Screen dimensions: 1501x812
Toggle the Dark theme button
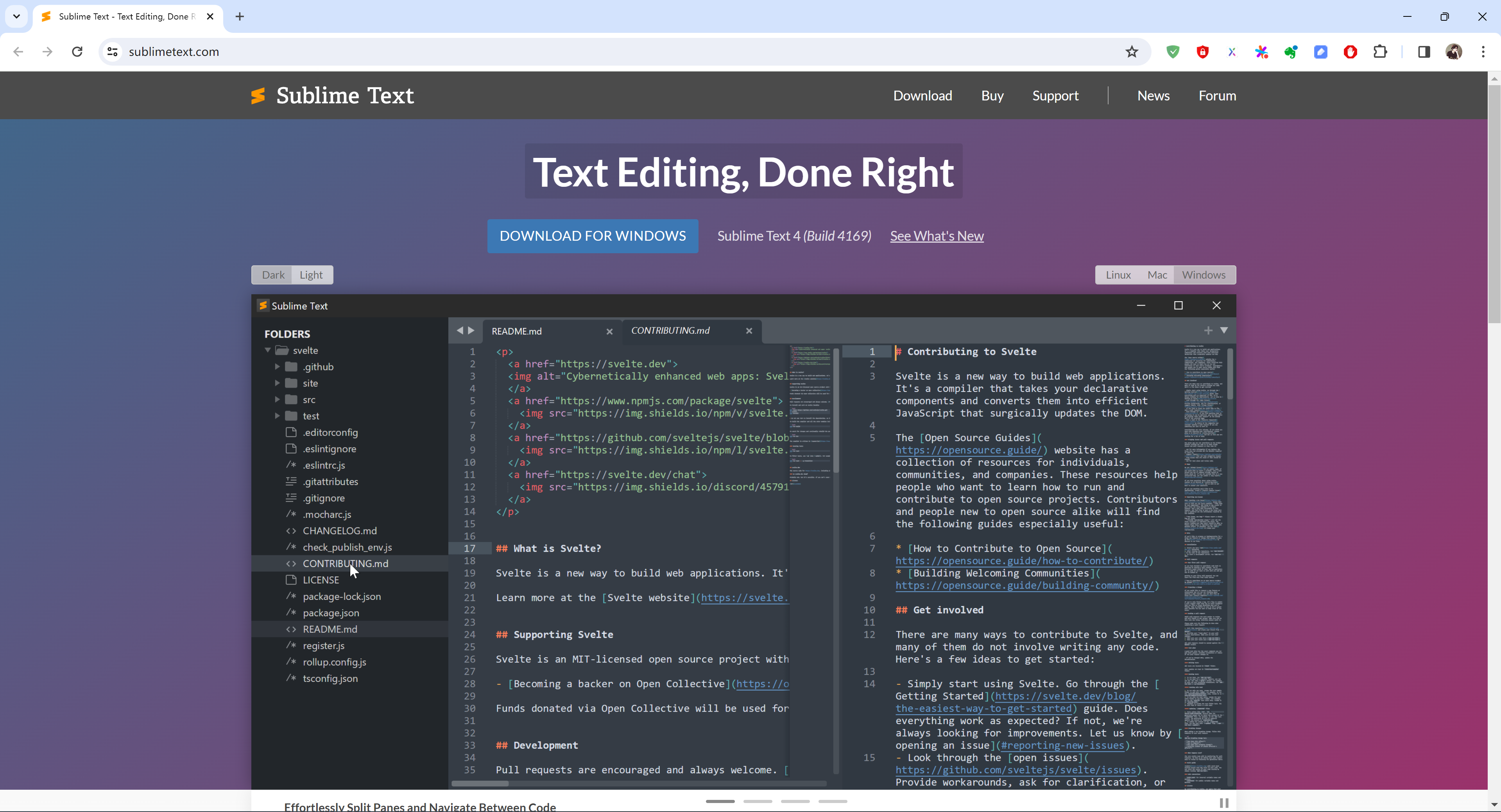[273, 274]
